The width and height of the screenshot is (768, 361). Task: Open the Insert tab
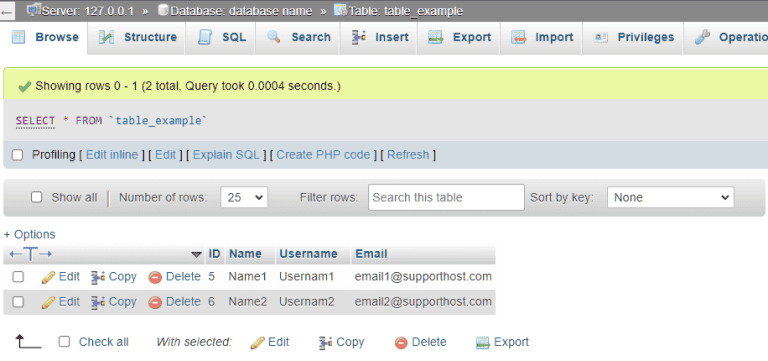tap(379, 37)
